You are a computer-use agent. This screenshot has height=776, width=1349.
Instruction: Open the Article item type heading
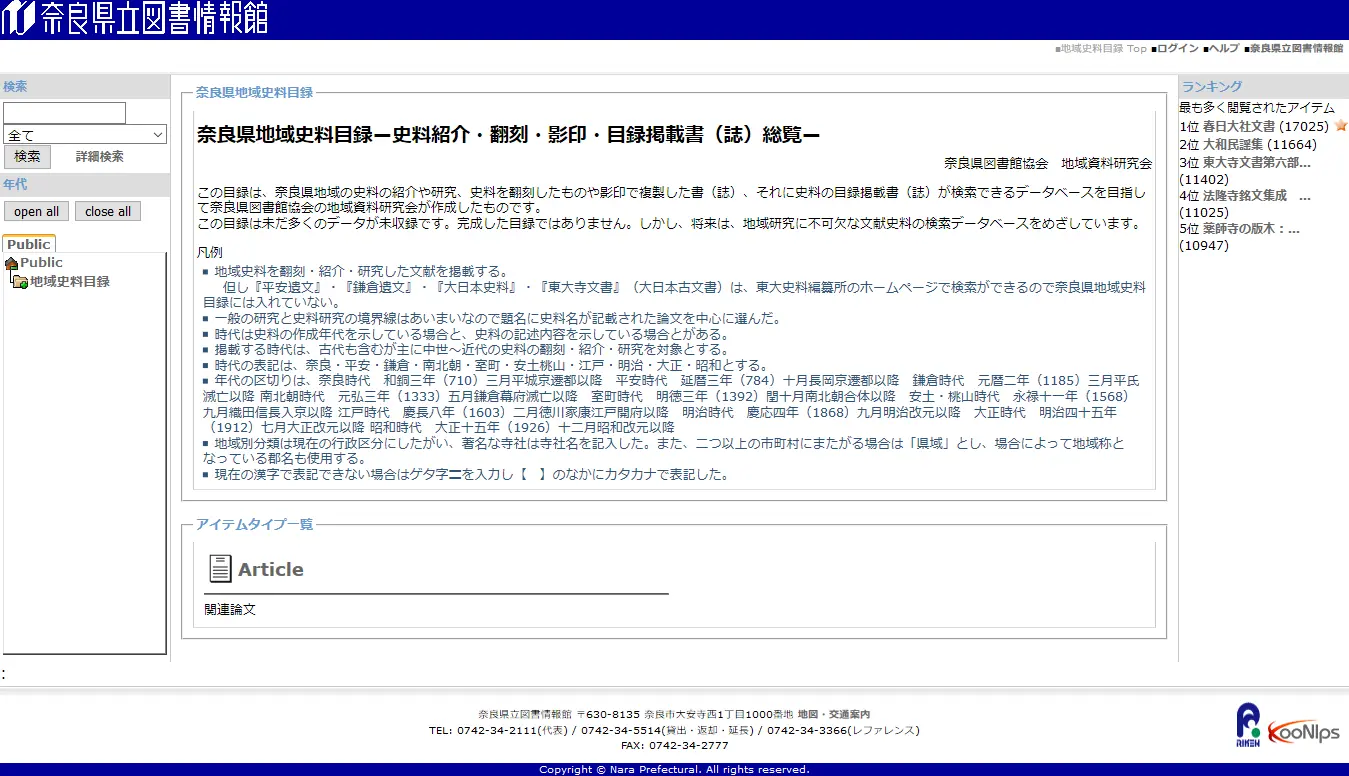click(x=270, y=569)
